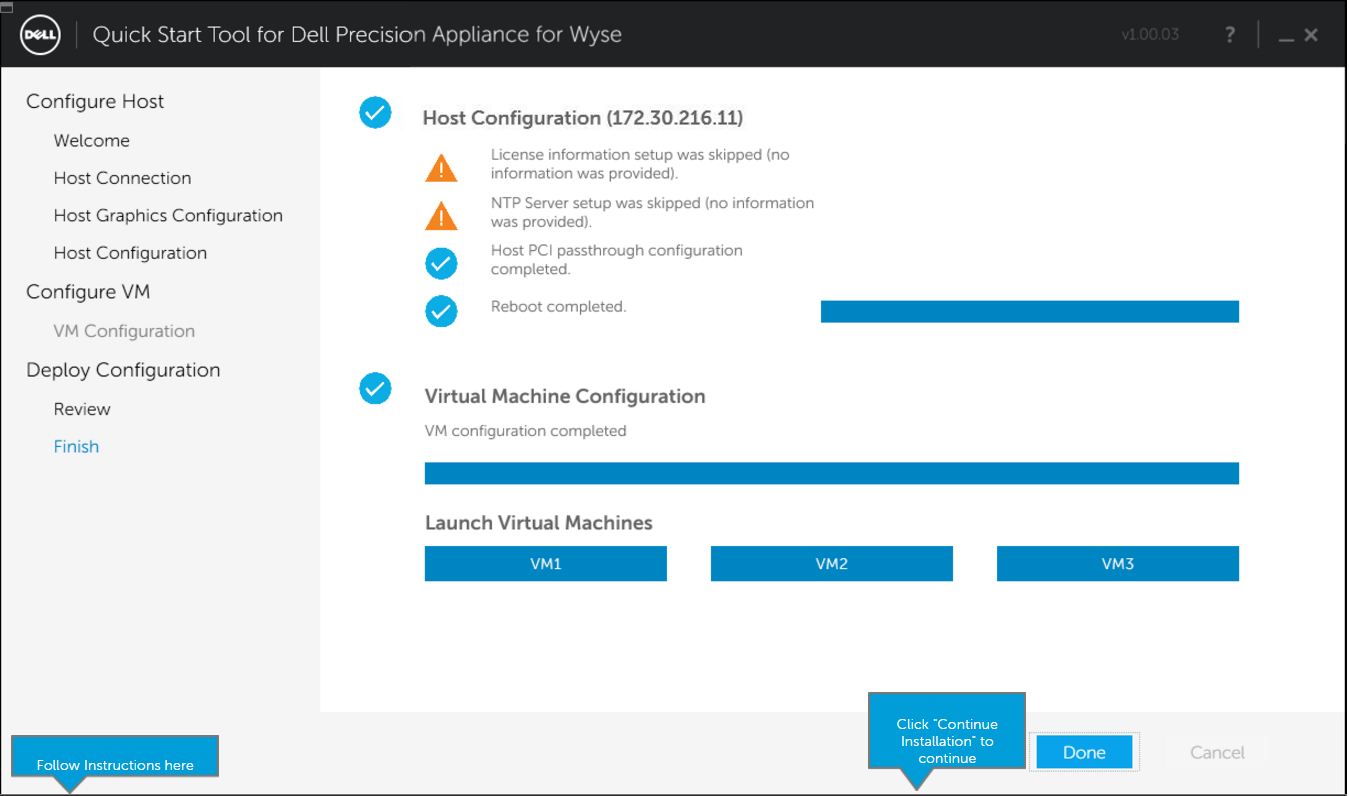Select the Finish step in sidebar
The image size is (1349, 796).
click(76, 447)
